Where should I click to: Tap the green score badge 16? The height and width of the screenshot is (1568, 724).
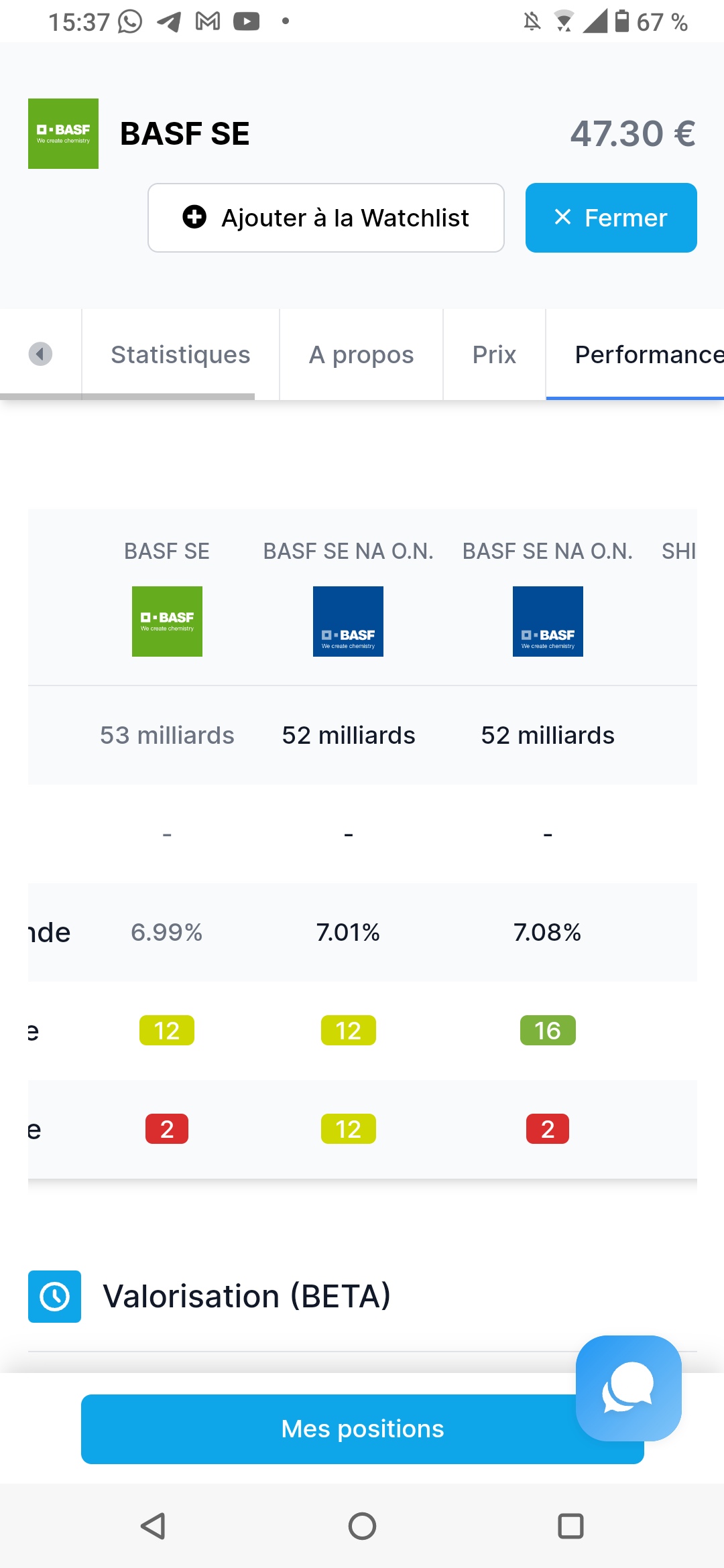[548, 1031]
